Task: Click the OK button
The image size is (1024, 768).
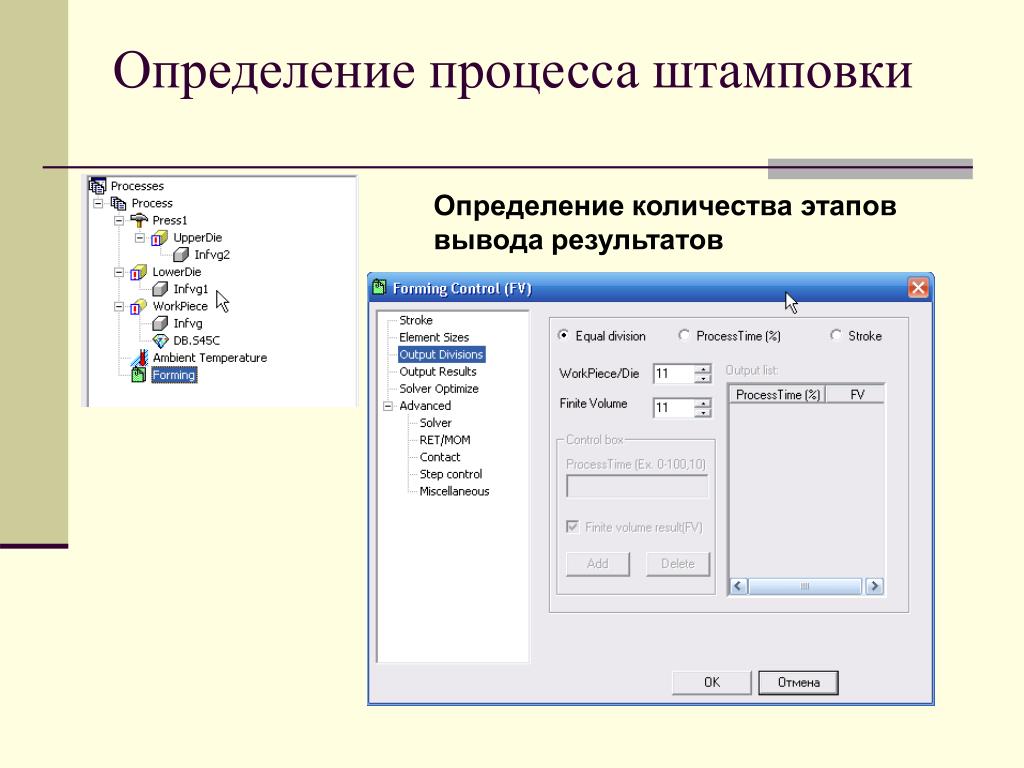Action: click(712, 682)
